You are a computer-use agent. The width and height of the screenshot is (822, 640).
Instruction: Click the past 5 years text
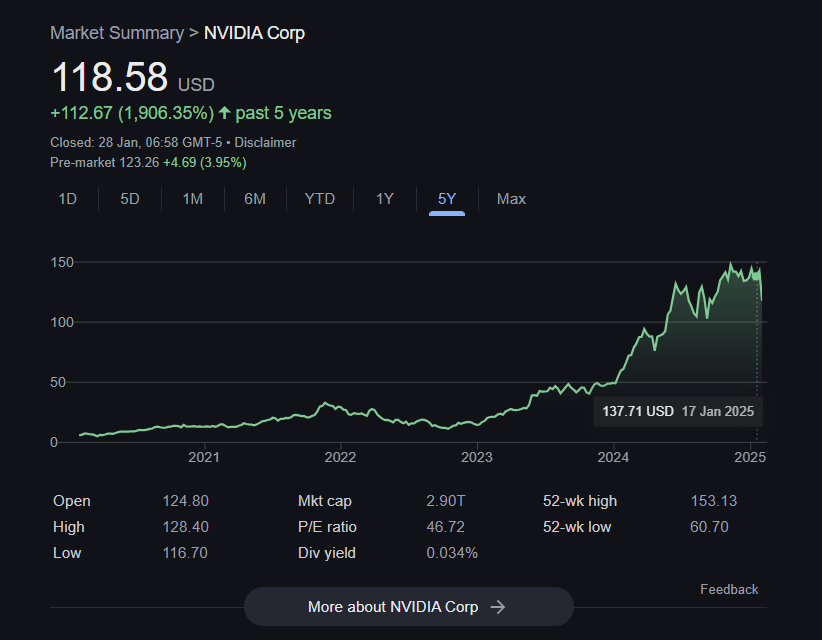[x=284, y=113]
